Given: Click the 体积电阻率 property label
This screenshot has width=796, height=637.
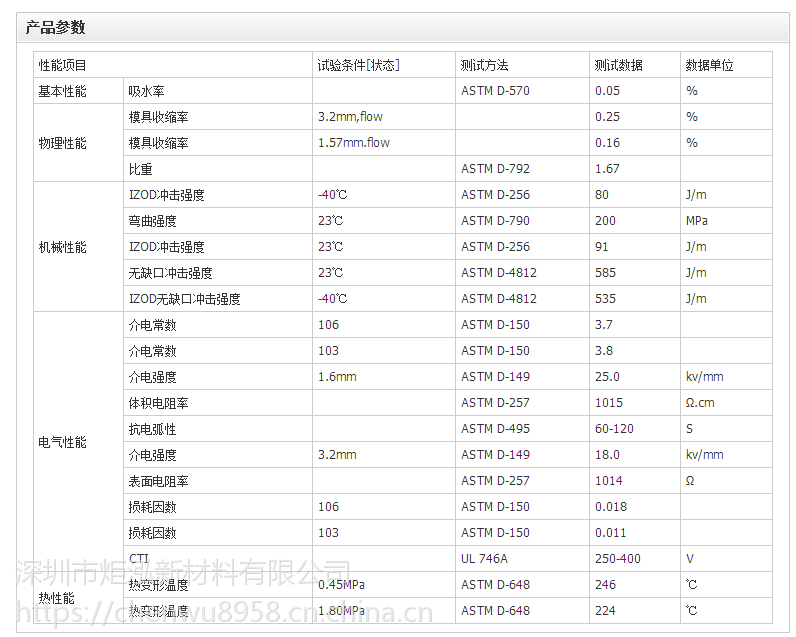Looking at the screenshot, I should pos(159,403).
